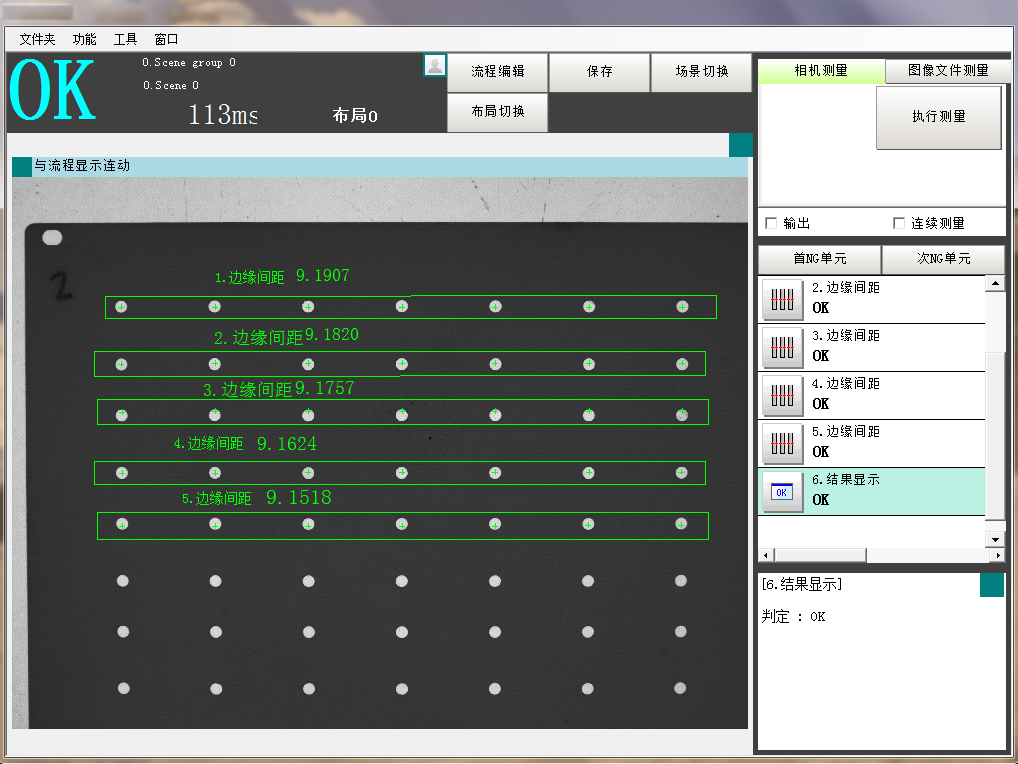Open the 工具 menu
The height and width of the screenshot is (764, 1018).
click(x=125, y=39)
